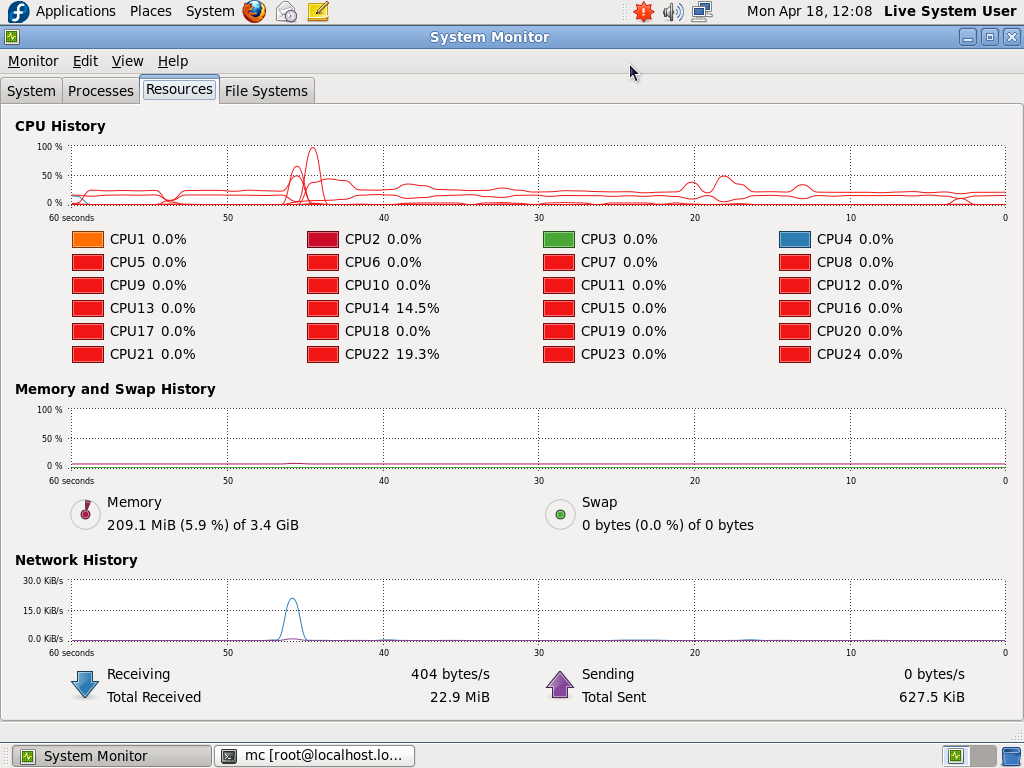The image size is (1024, 768).
Task: Launch the mail client icon in panel
Action: 286,12
